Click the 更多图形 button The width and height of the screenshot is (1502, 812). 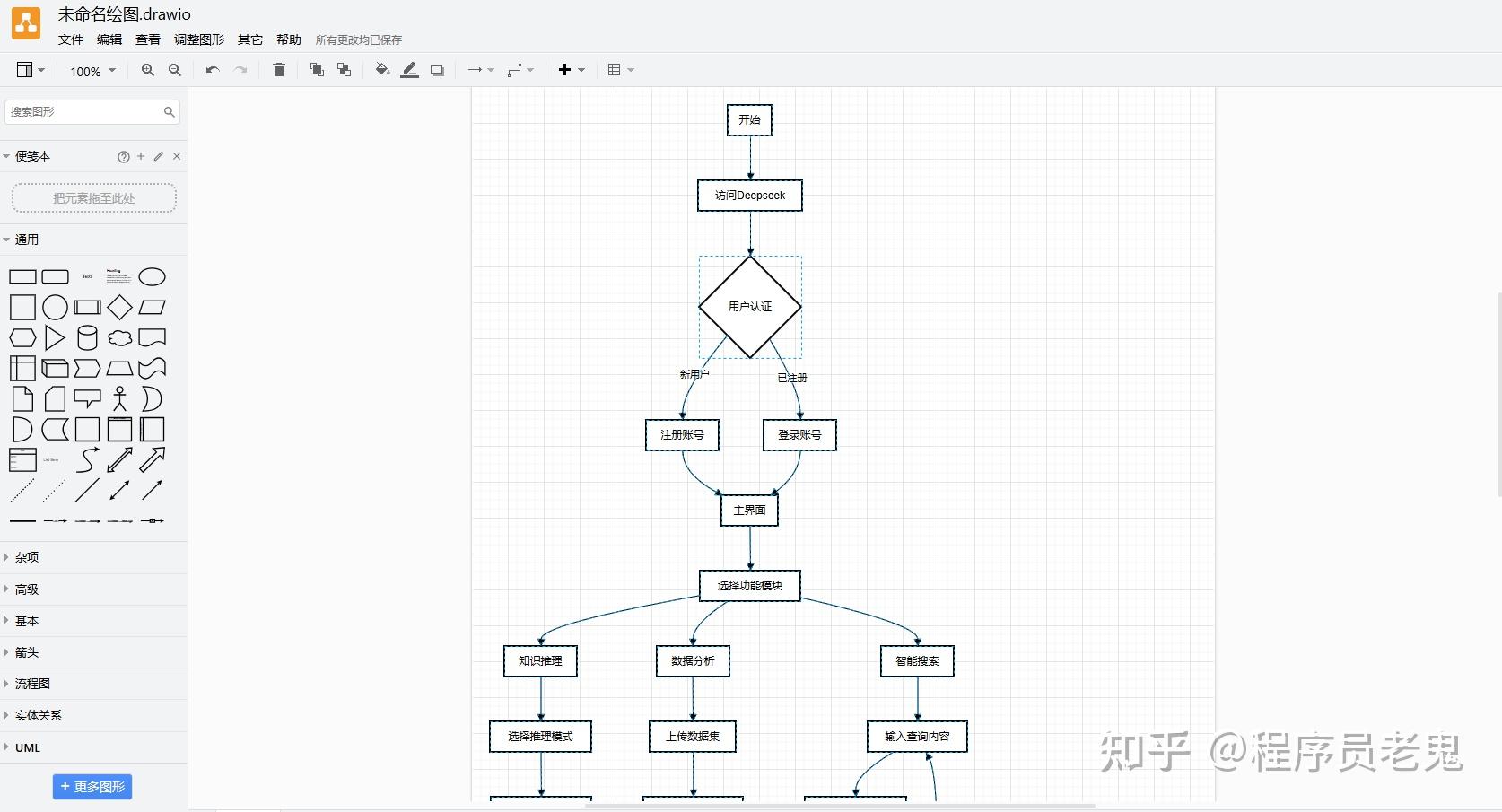(92, 787)
